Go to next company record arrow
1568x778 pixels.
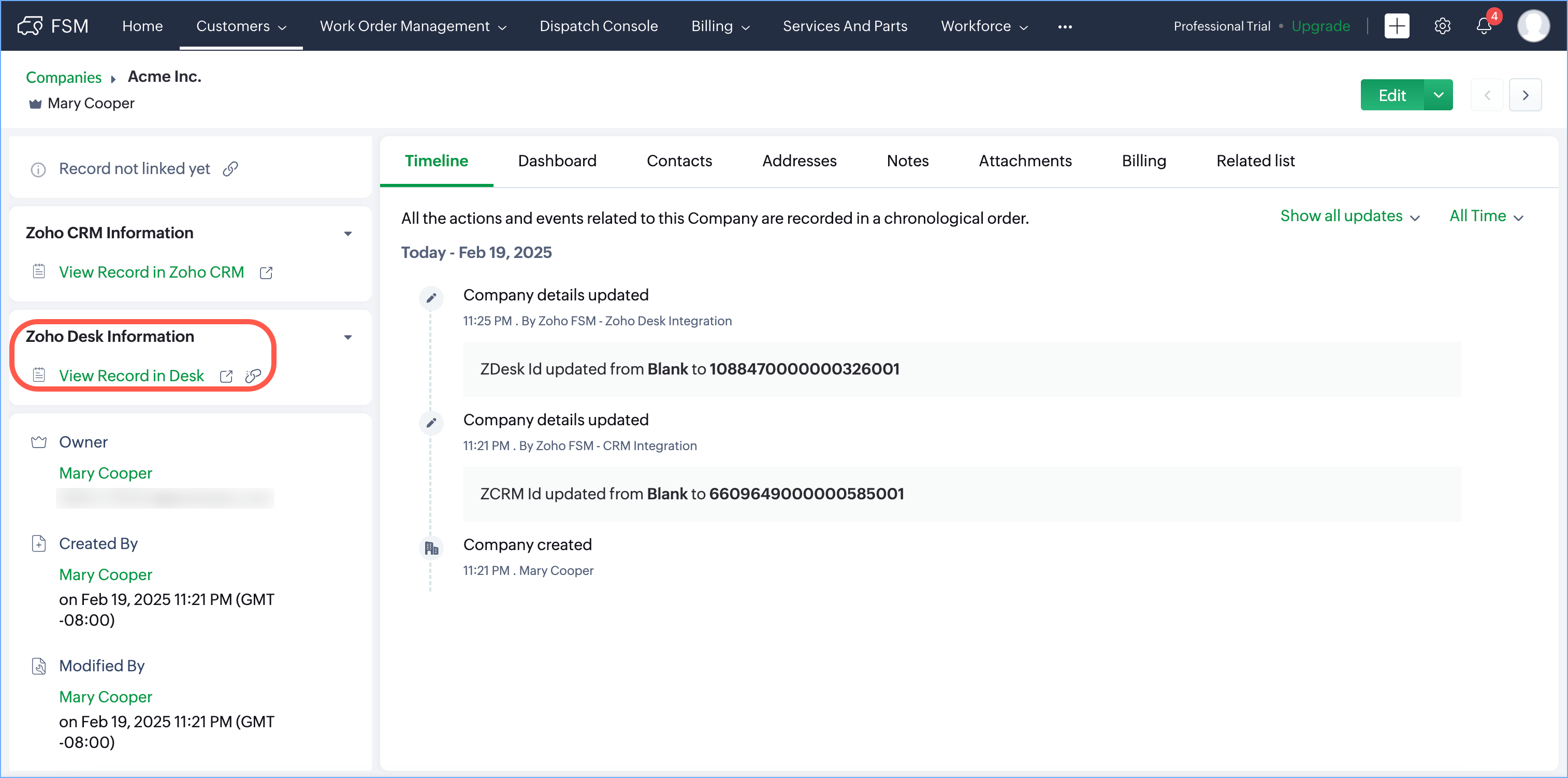(1525, 95)
